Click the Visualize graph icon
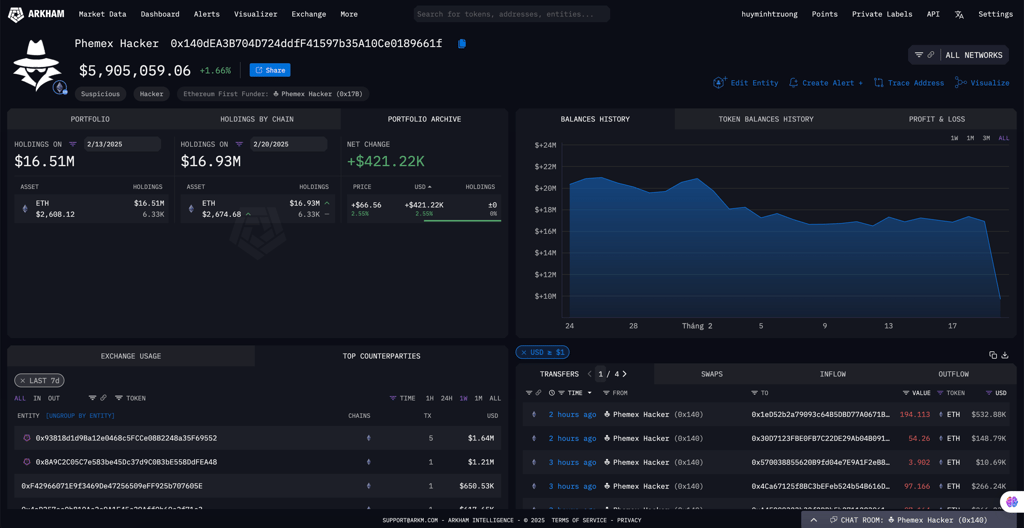The height and width of the screenshot is (528, 1024). coord(961,83)
